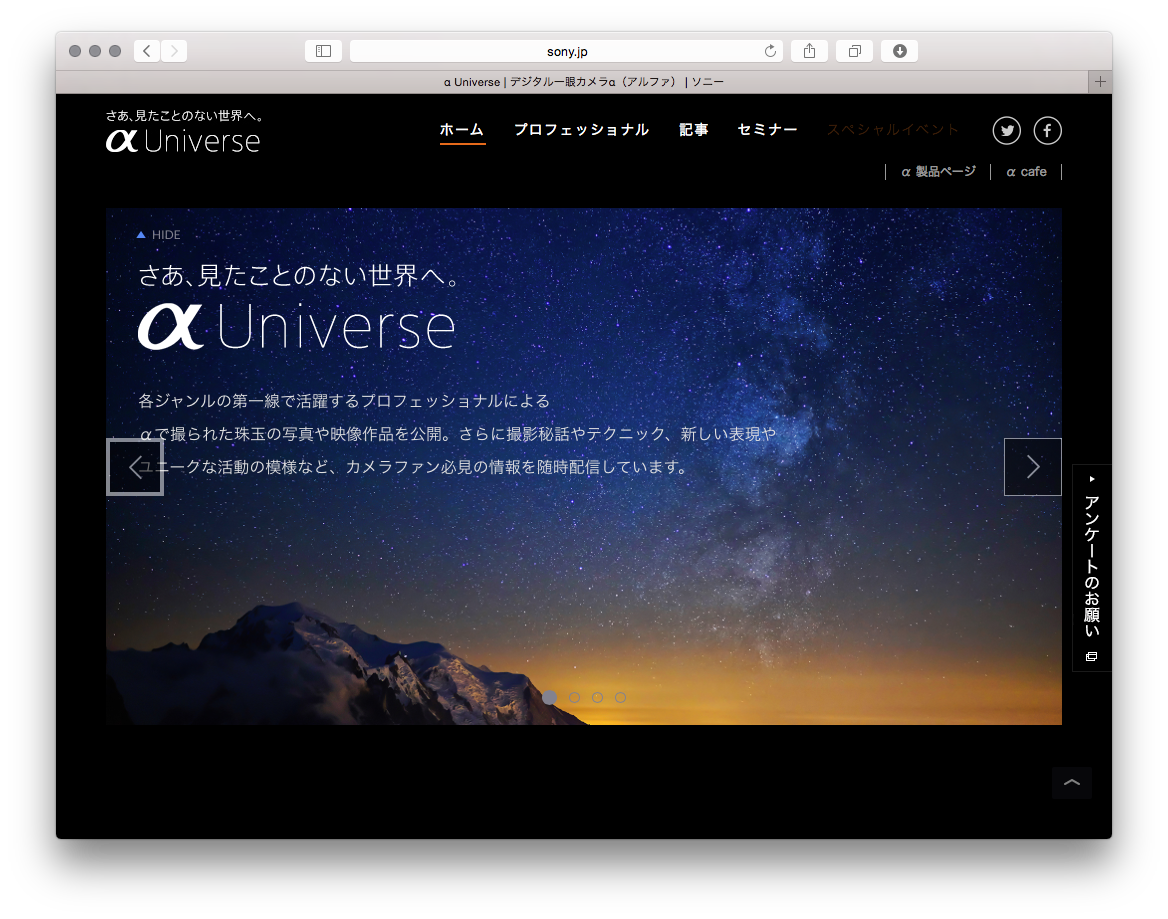The width and height of the screenshot is (1168, 919).
Task: Open the Safari Share menu
Action: tap(810, 51)
